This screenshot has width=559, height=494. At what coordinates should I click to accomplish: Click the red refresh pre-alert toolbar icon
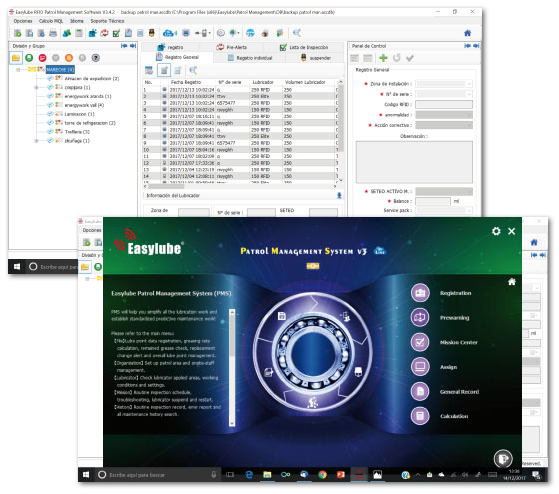point(104,33)
